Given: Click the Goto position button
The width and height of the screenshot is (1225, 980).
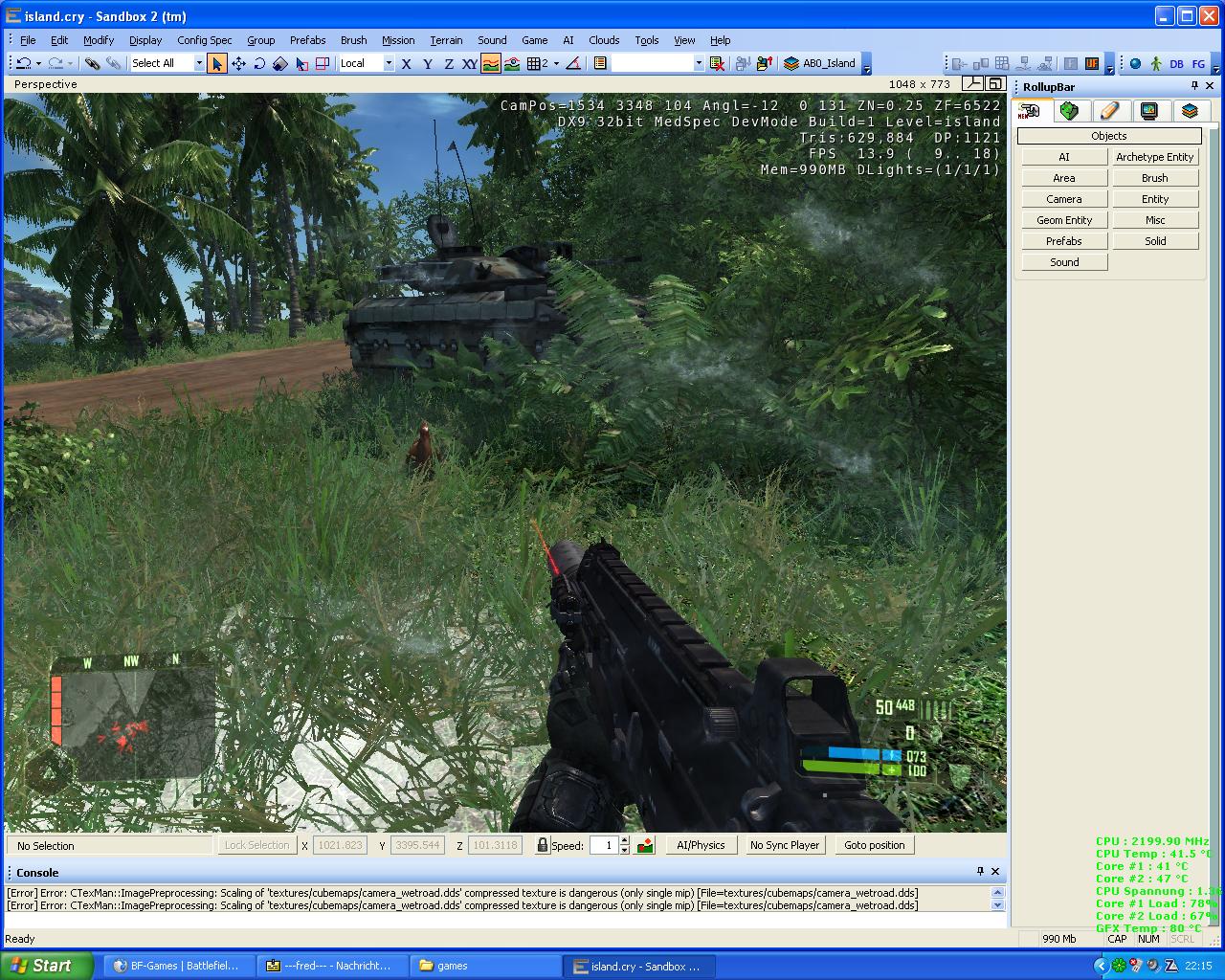Looking at the screenshot, I should [874, 845].
